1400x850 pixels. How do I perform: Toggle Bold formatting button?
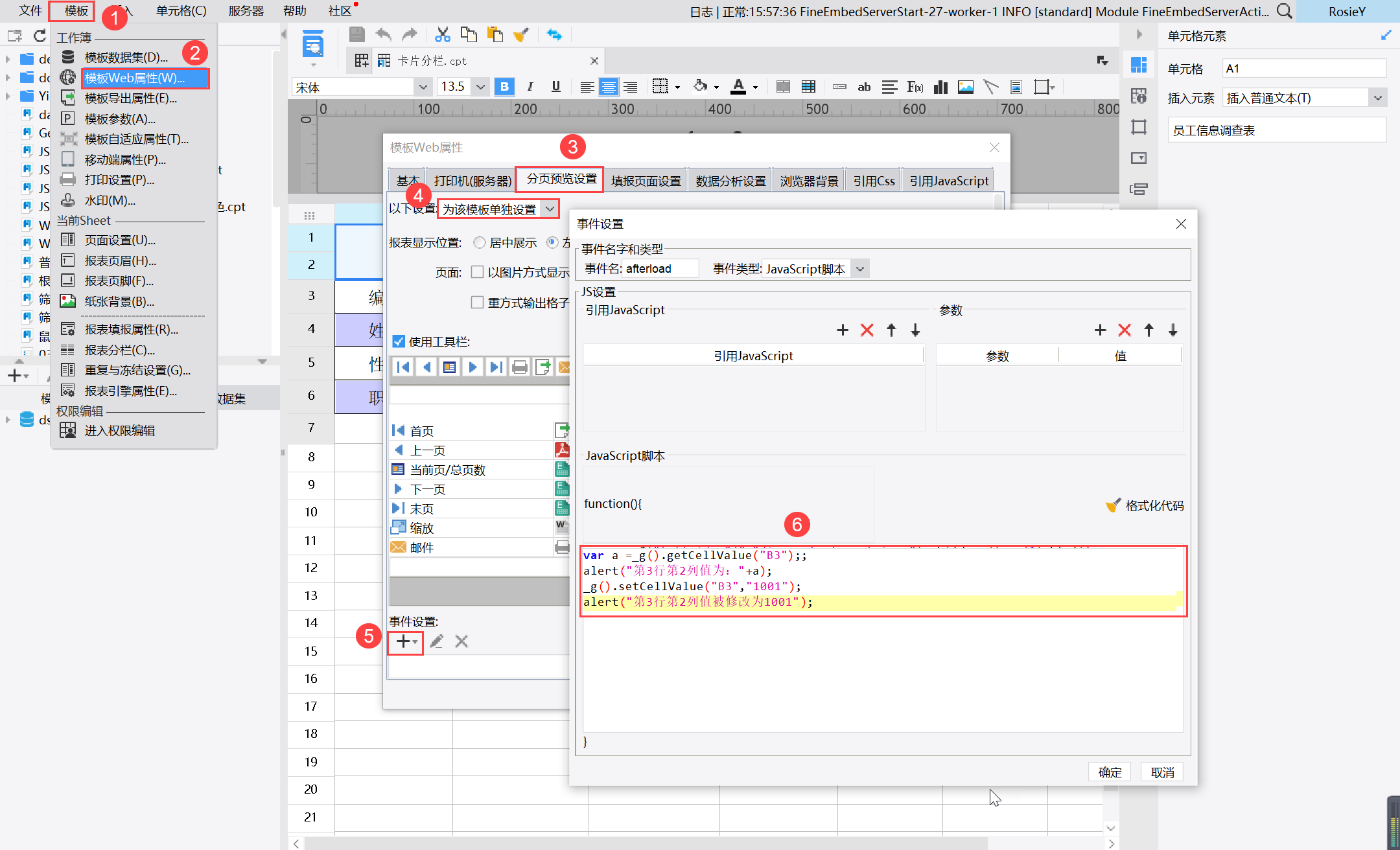[504, 87]
